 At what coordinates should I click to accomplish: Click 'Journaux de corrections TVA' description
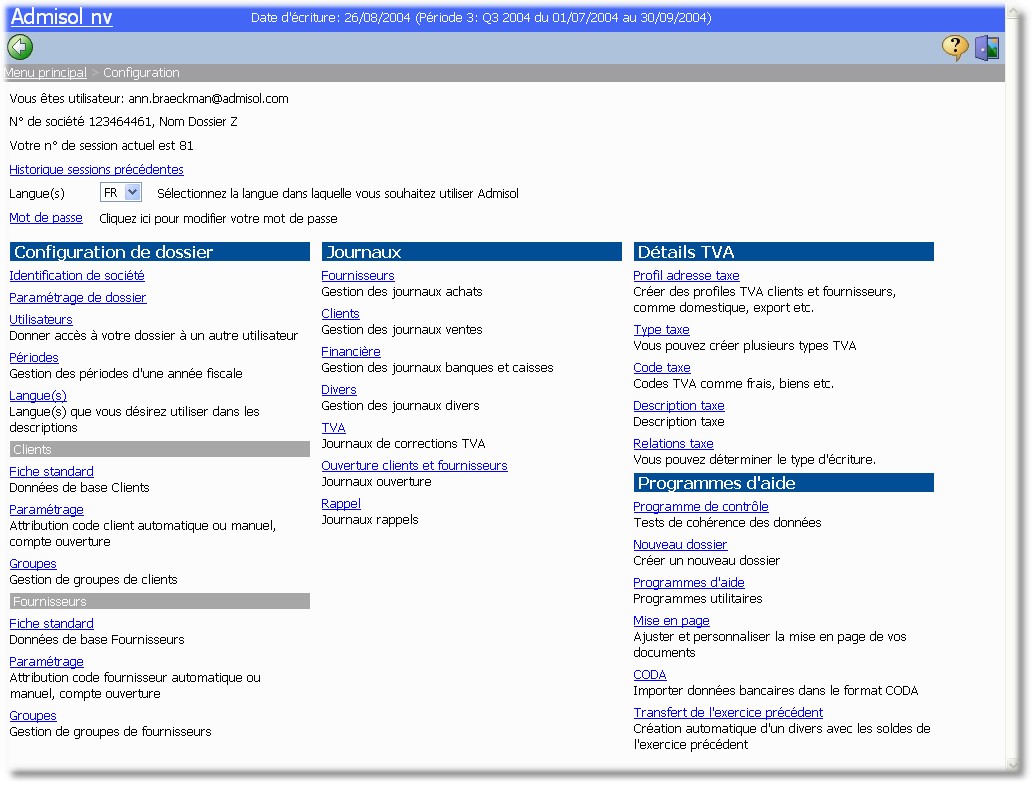coord(403,444)
